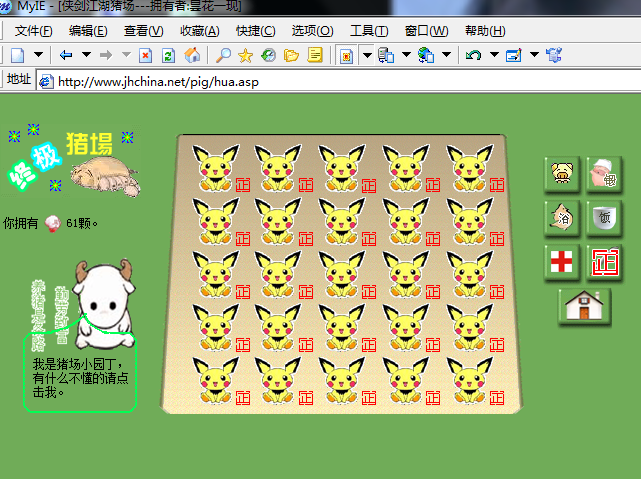
Task: Expand dropdown beside the window pencil icon
Action: (x=534, y=54)
